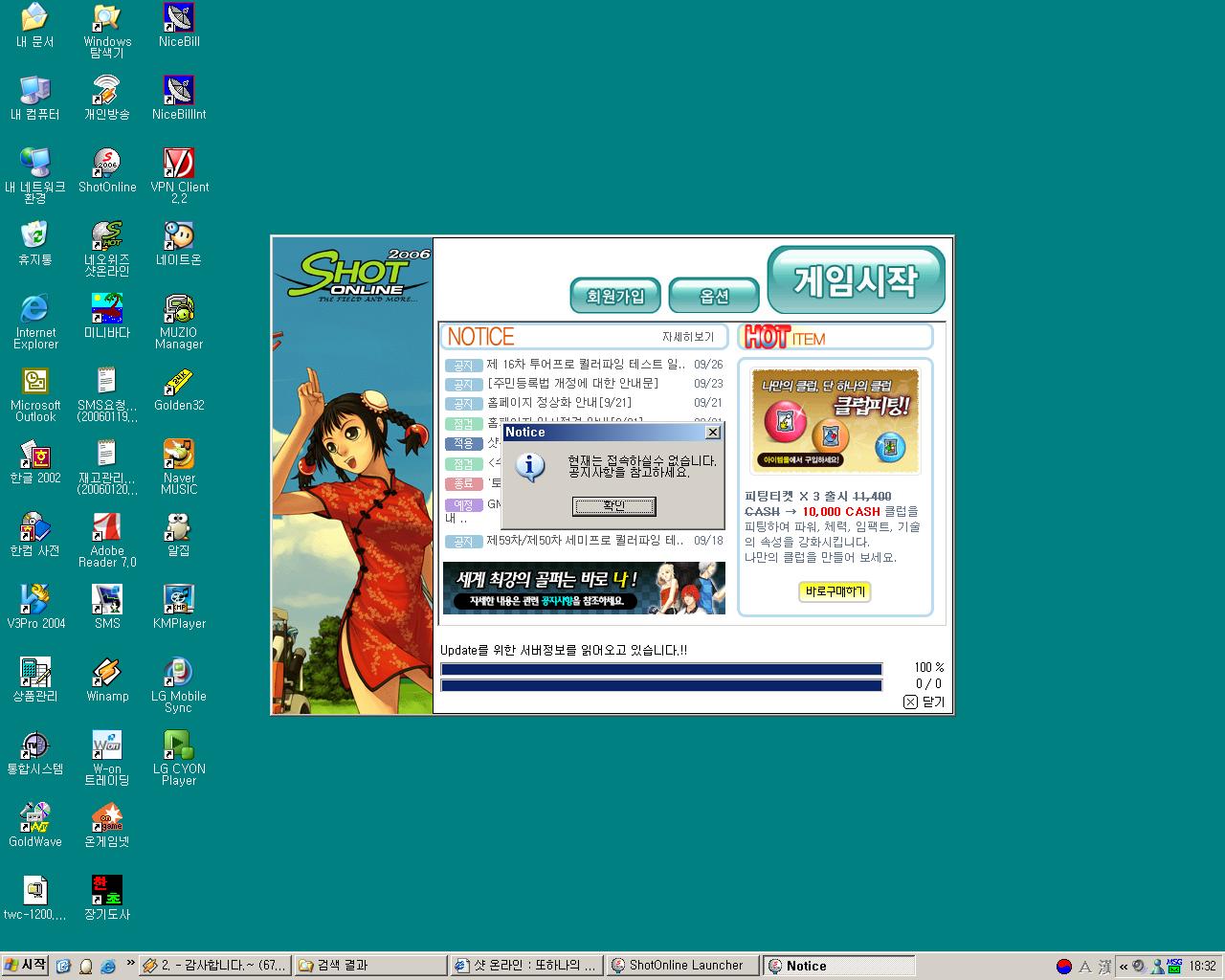
Task: Select the 네오위즈 샷온라인 desktop icon
Action: pos(107,249)
